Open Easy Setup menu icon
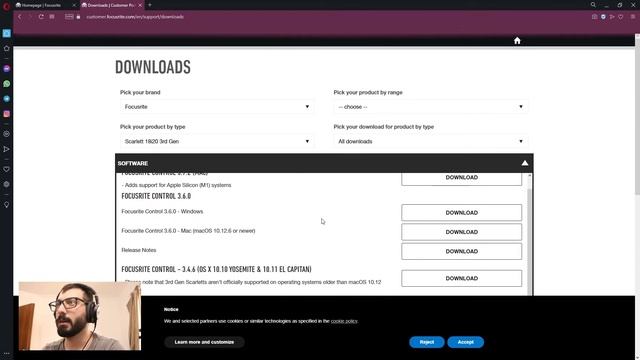This screenshot has height=360, width=640. [x=633, y=17]
